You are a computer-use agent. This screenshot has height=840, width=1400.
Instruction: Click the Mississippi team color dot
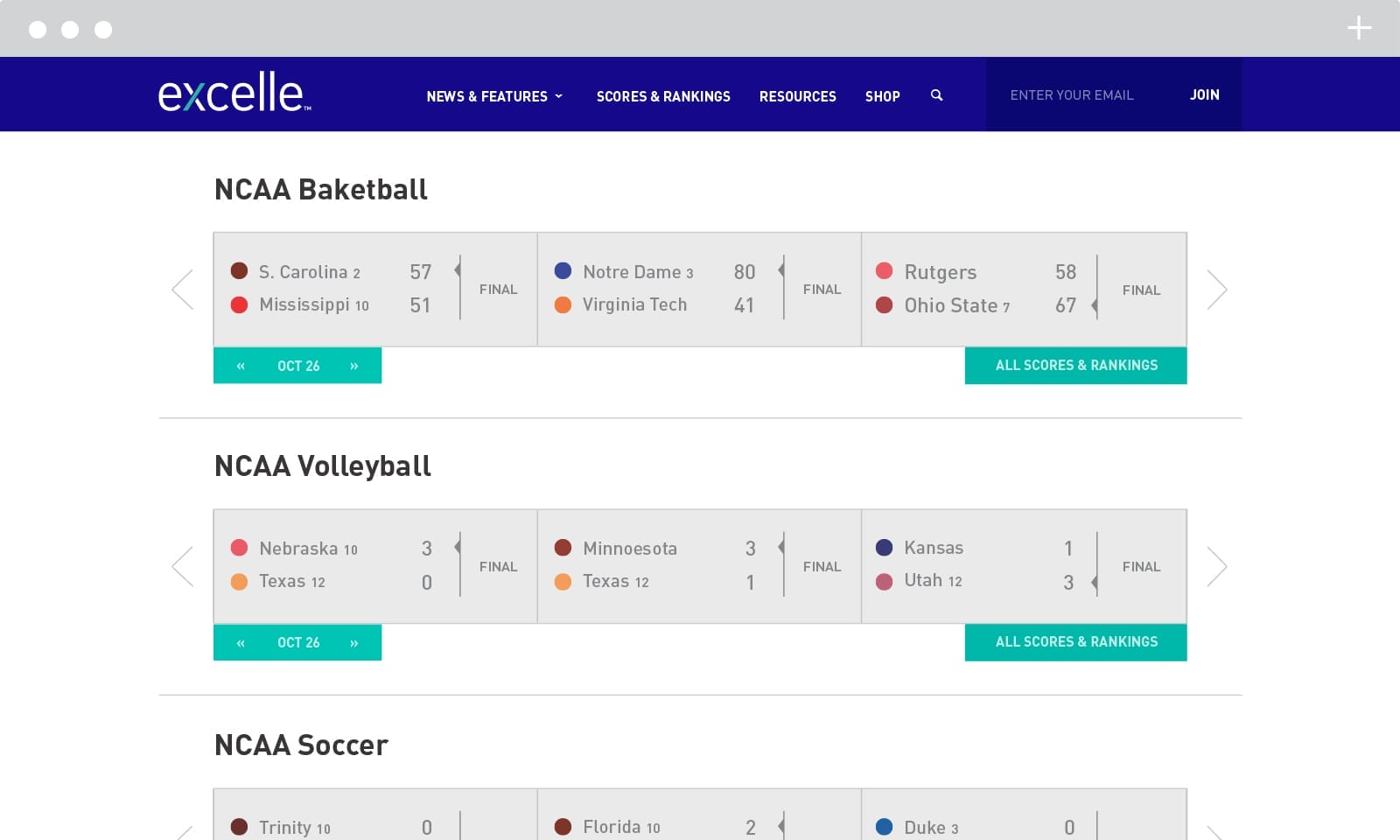[239, 304]
